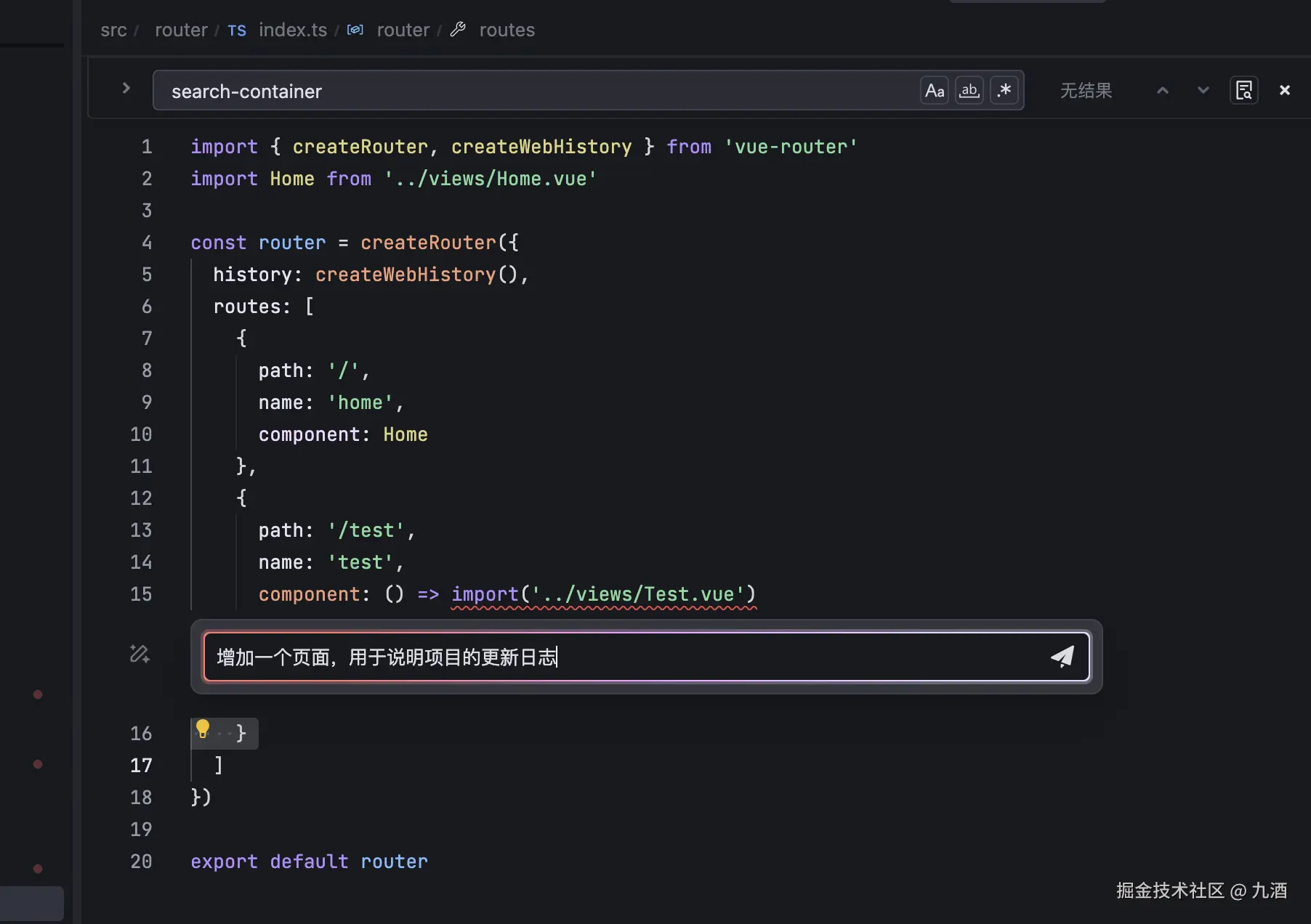Click 'vue-router' string on line 1
Viewport: 1311px width, 924px height.
[x=791, y=147]
